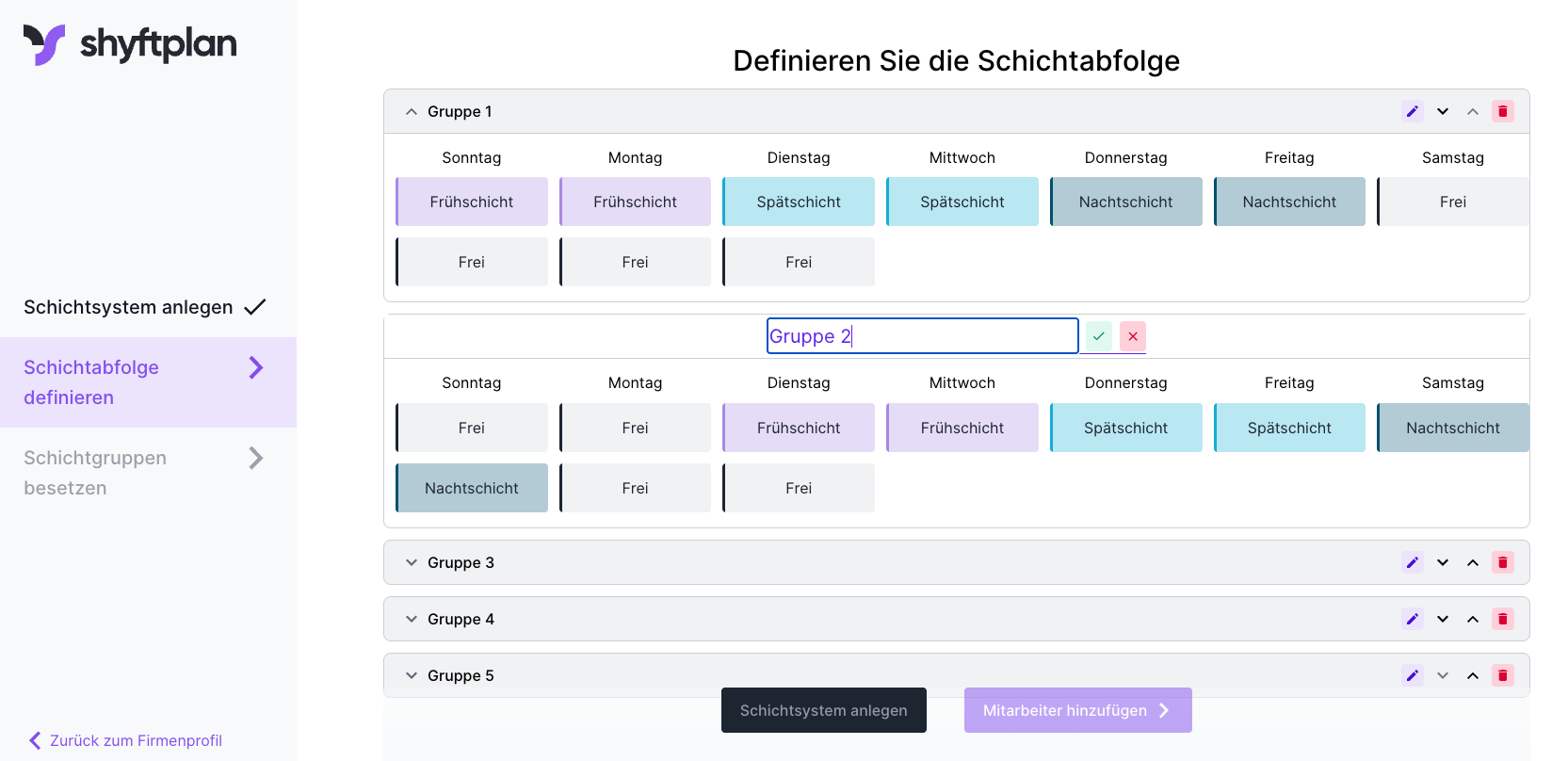
Task: Delete Gruppe 1 with the trash icon
Action: (x=1503, y=111)
